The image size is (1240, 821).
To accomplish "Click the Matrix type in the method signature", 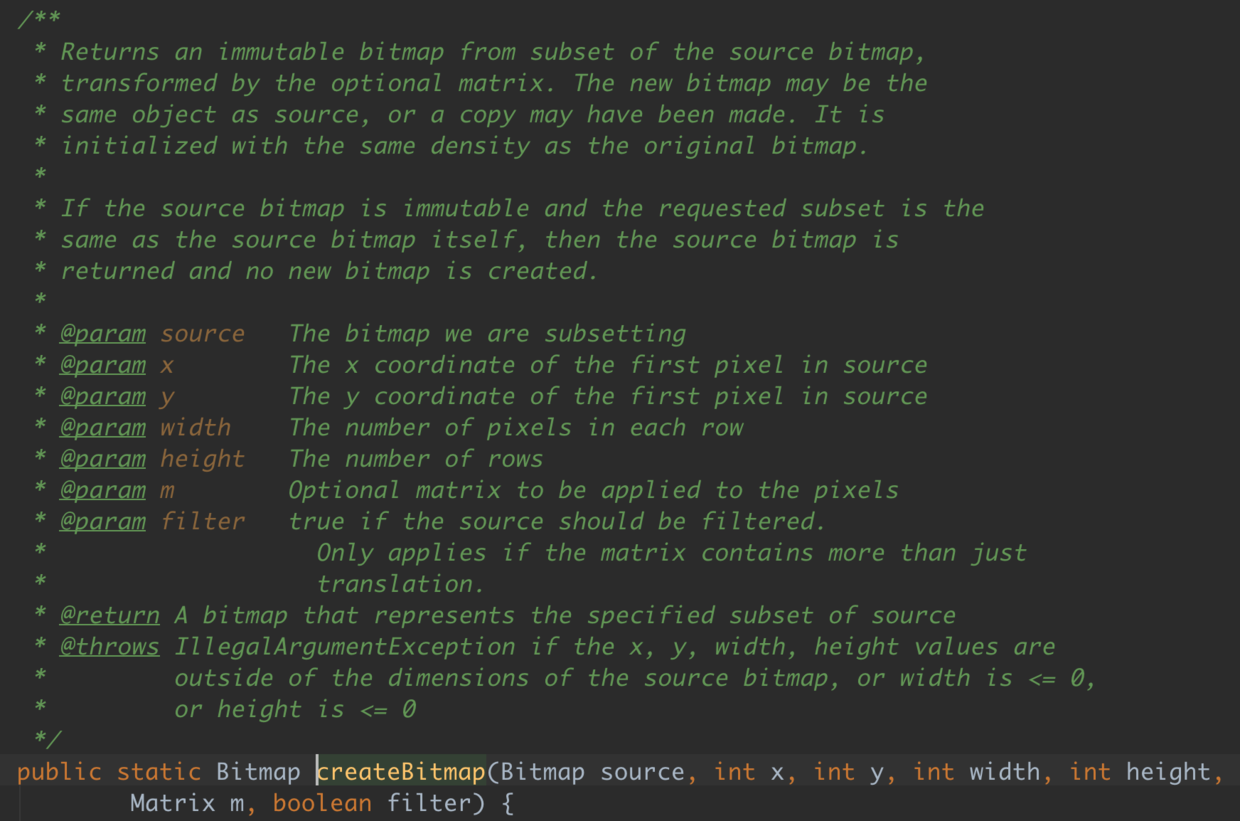I will click(x=172, y=803).
